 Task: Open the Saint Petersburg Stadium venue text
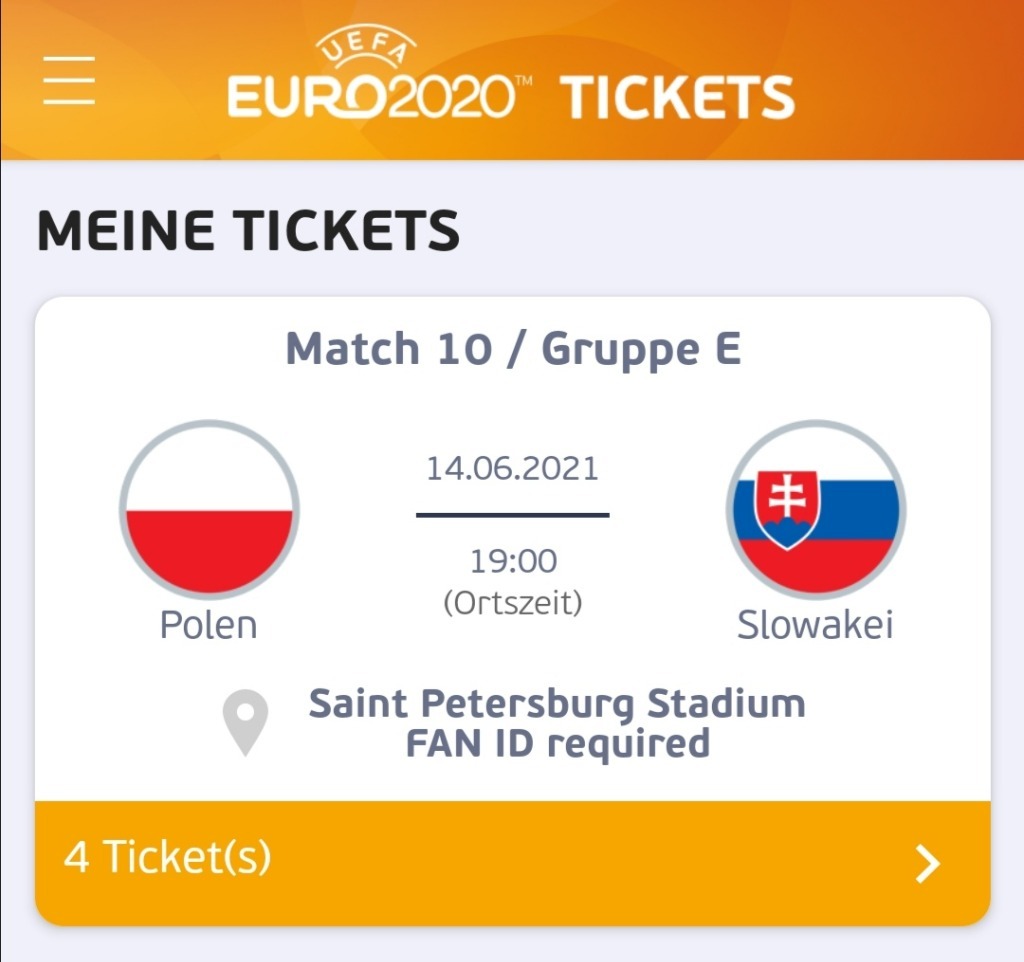pos(557,704)
